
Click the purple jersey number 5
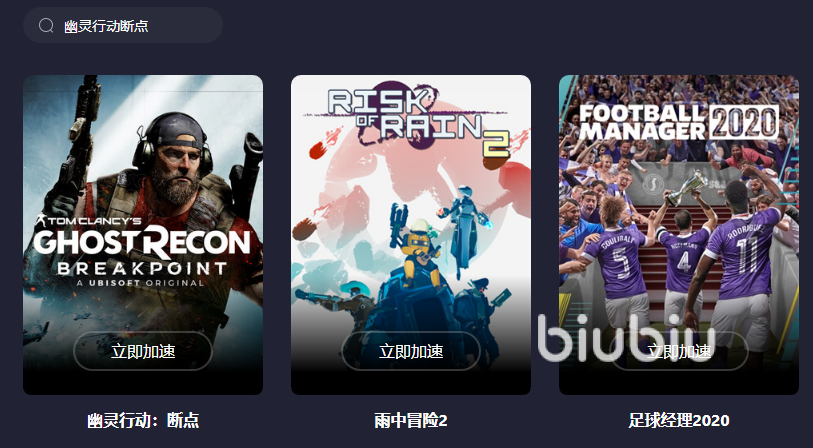pyautogui.click(x=622, y=263)
